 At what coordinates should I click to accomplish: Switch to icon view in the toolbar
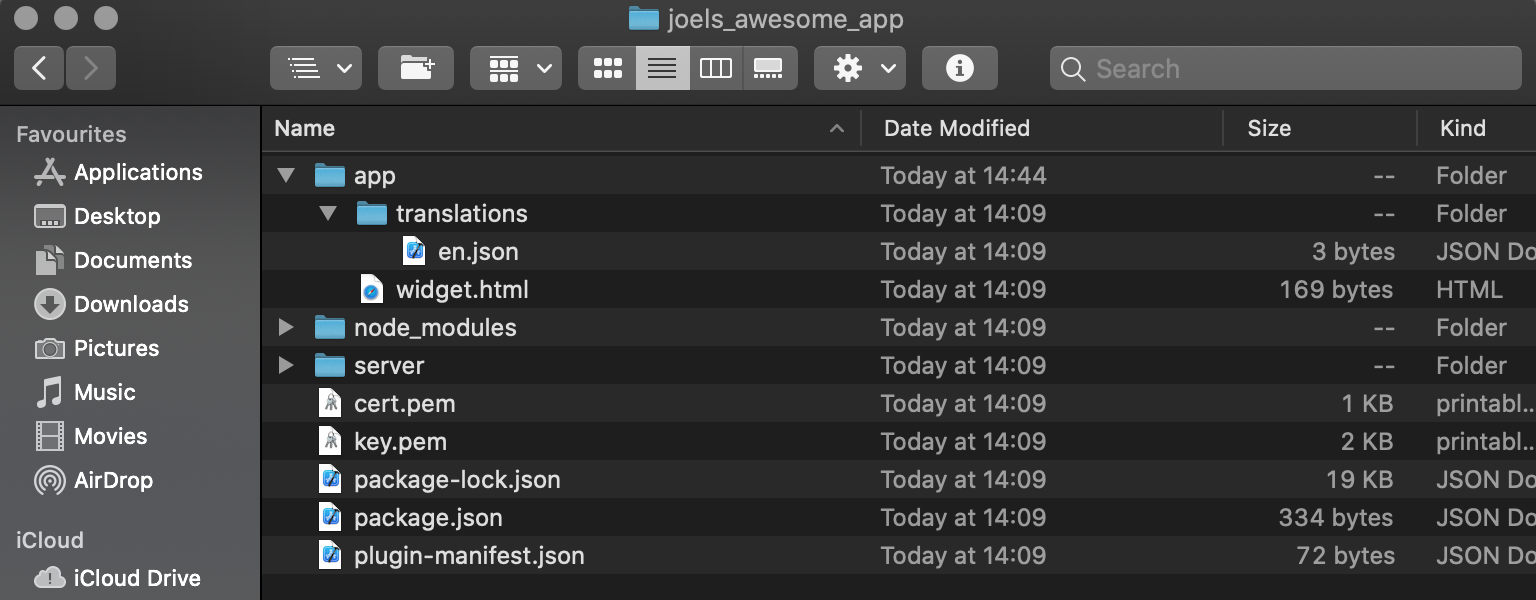coord(607,68)
